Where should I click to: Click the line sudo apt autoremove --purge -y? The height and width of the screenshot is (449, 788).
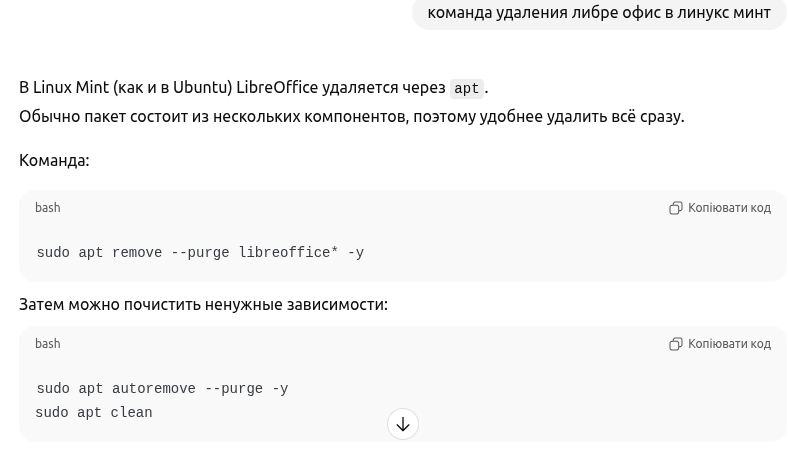click(x=162, y=388)
